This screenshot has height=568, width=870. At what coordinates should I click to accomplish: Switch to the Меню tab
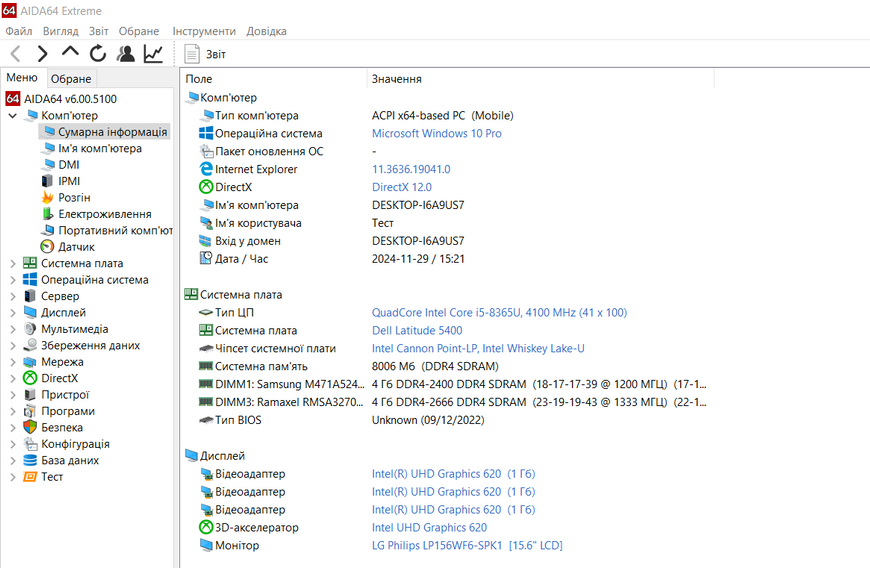click(22, 78)
